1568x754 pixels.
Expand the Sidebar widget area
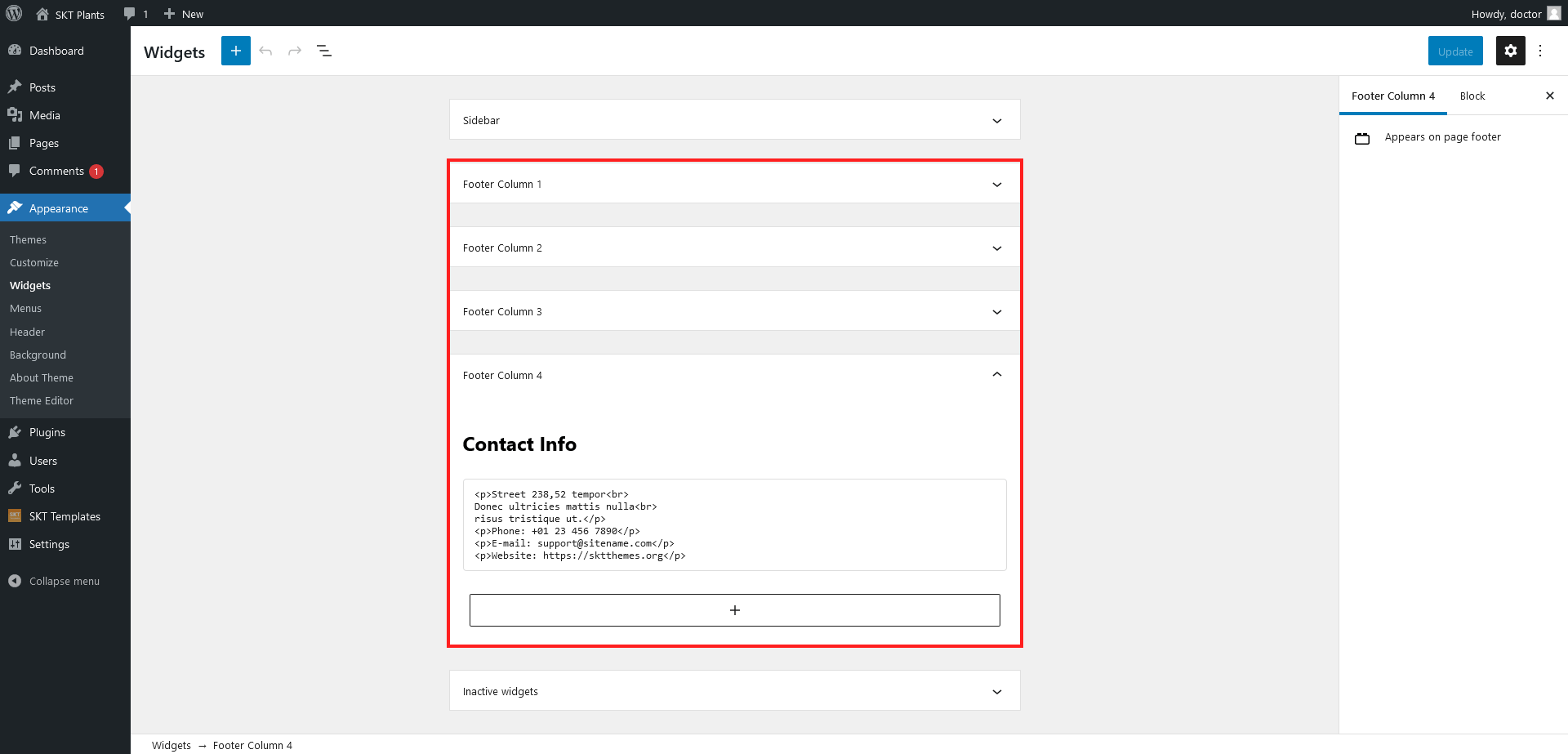tap(734, 120)
